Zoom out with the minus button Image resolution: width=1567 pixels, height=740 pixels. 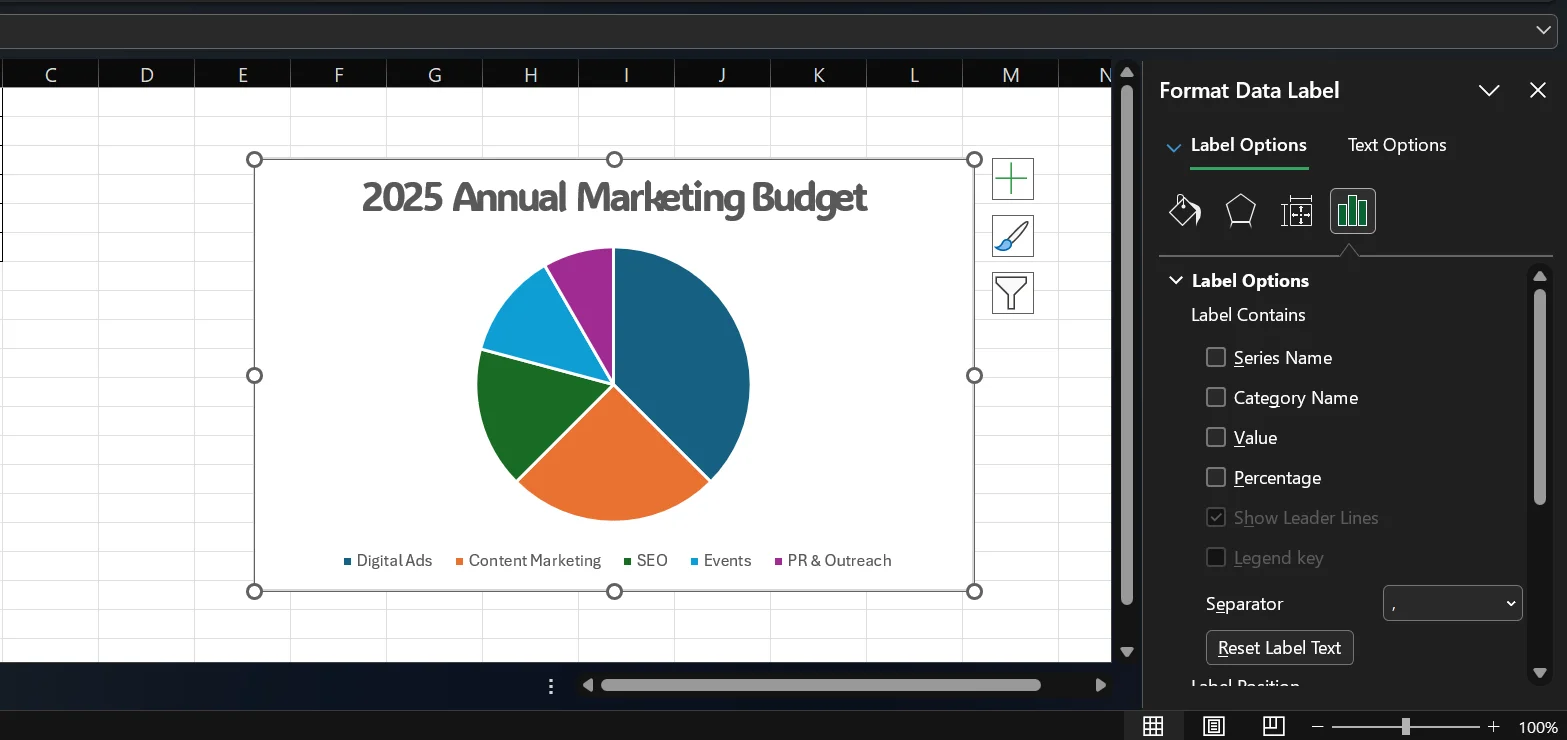click(1318, 727)
